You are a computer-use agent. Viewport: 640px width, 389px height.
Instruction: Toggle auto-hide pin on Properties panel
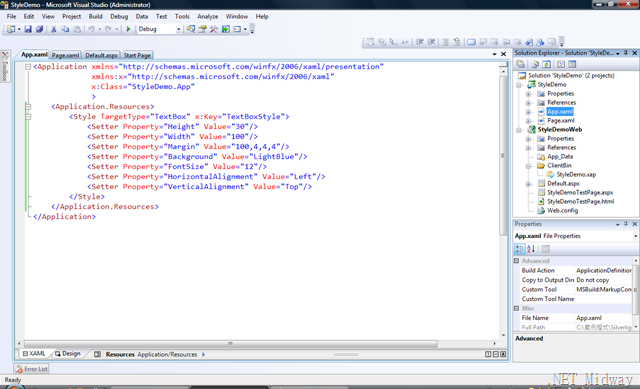626,224
